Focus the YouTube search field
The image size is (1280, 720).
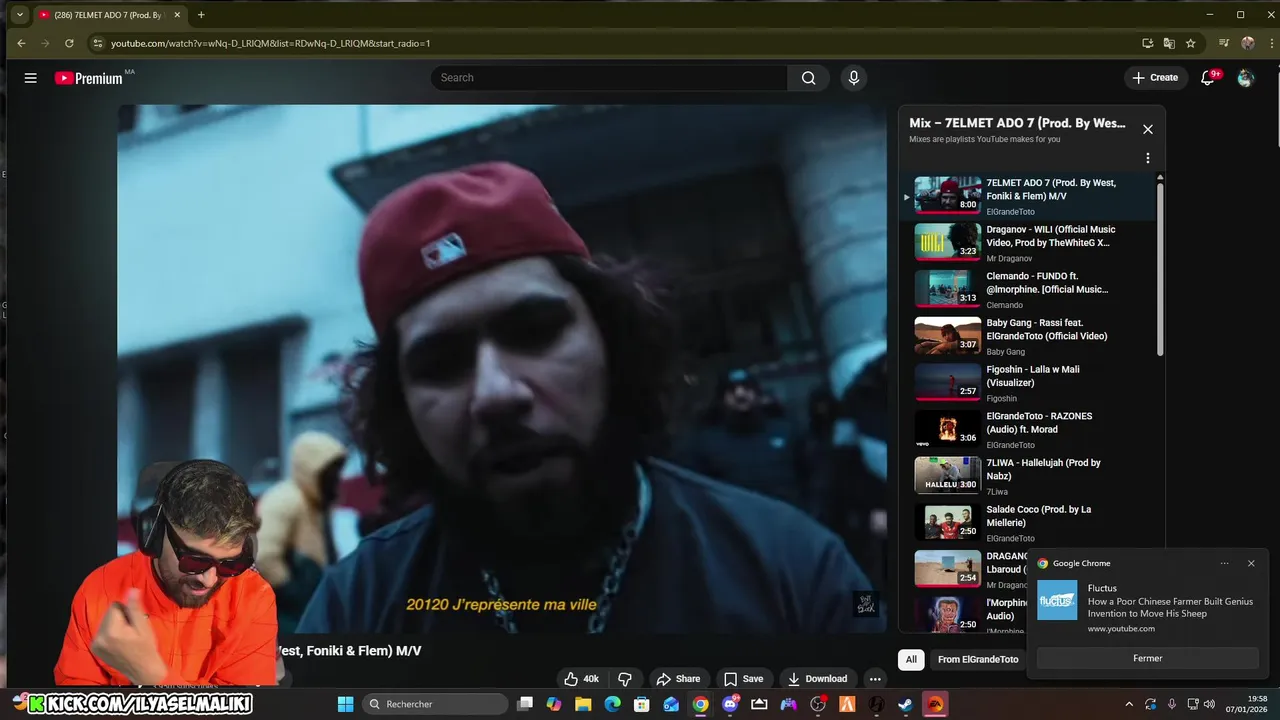tap(610, 78)
